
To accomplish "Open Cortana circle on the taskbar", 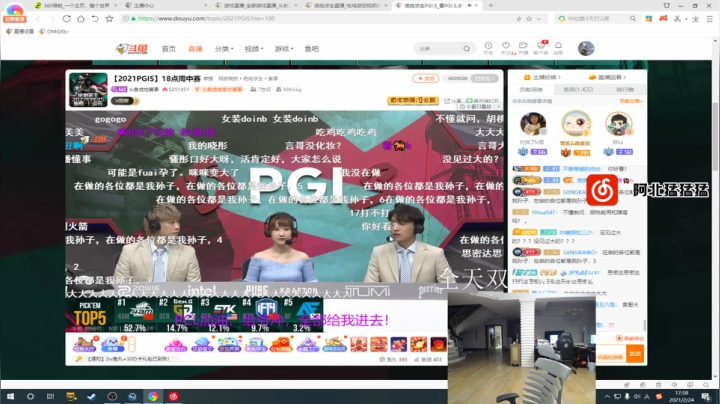I will pos(30,396).
